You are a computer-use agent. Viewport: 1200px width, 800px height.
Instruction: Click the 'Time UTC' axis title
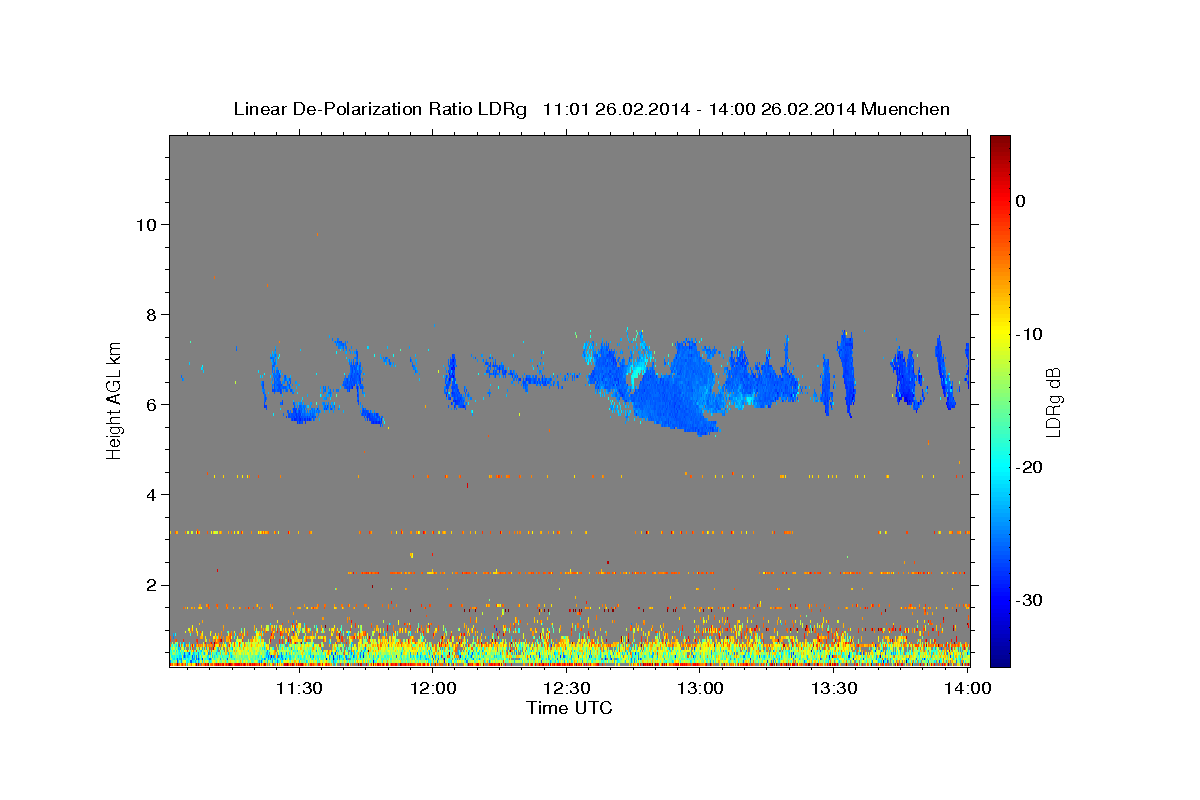(569, 708)
